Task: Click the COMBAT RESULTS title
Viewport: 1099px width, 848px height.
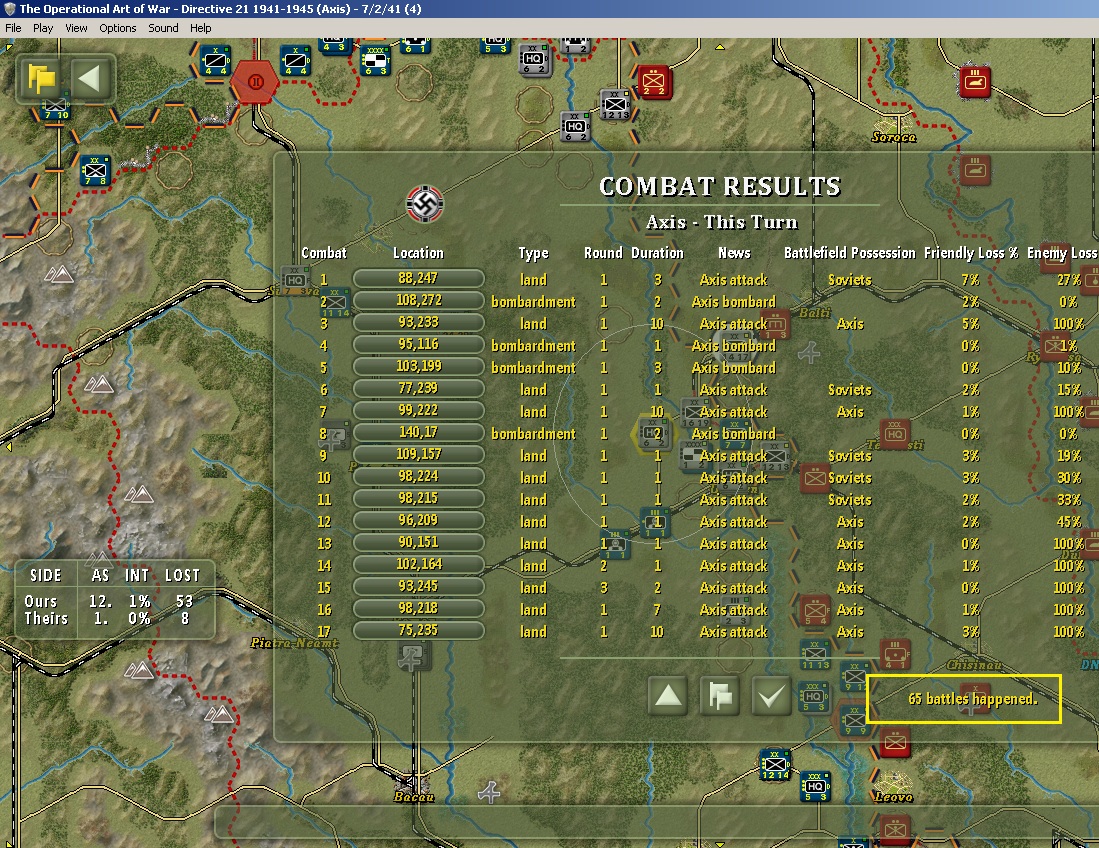Action: pyautogui.click(x=720, y=186)
